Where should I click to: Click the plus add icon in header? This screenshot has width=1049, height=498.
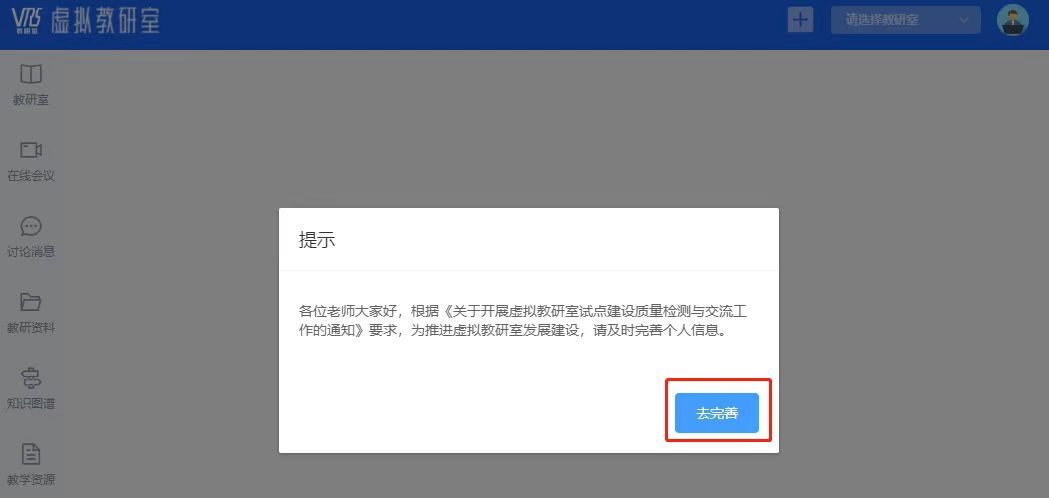coord(800,19)
